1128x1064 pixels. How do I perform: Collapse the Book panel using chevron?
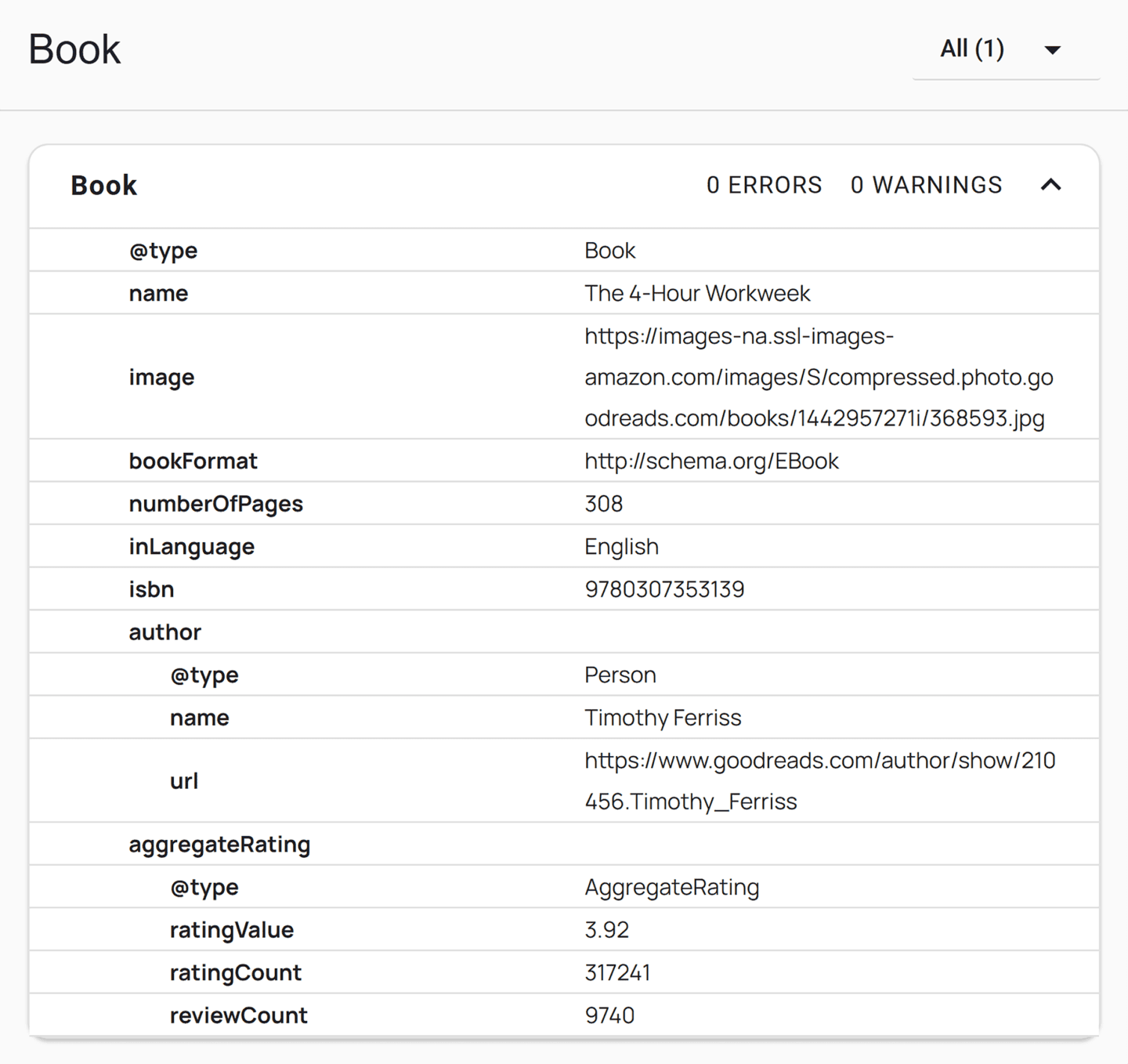coord(1050,185)
